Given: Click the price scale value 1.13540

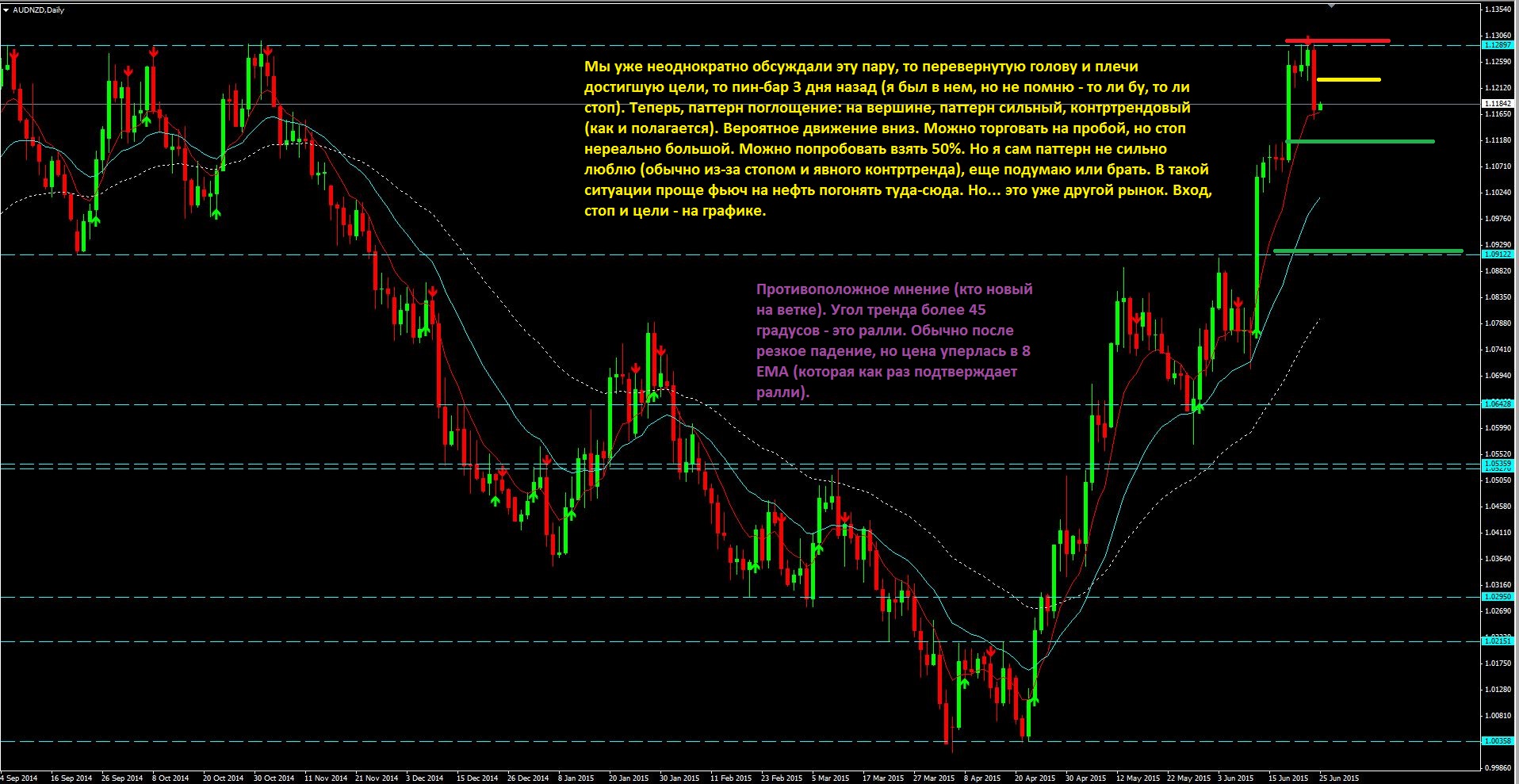Looking at the screenshot, I should [1498, 10].
